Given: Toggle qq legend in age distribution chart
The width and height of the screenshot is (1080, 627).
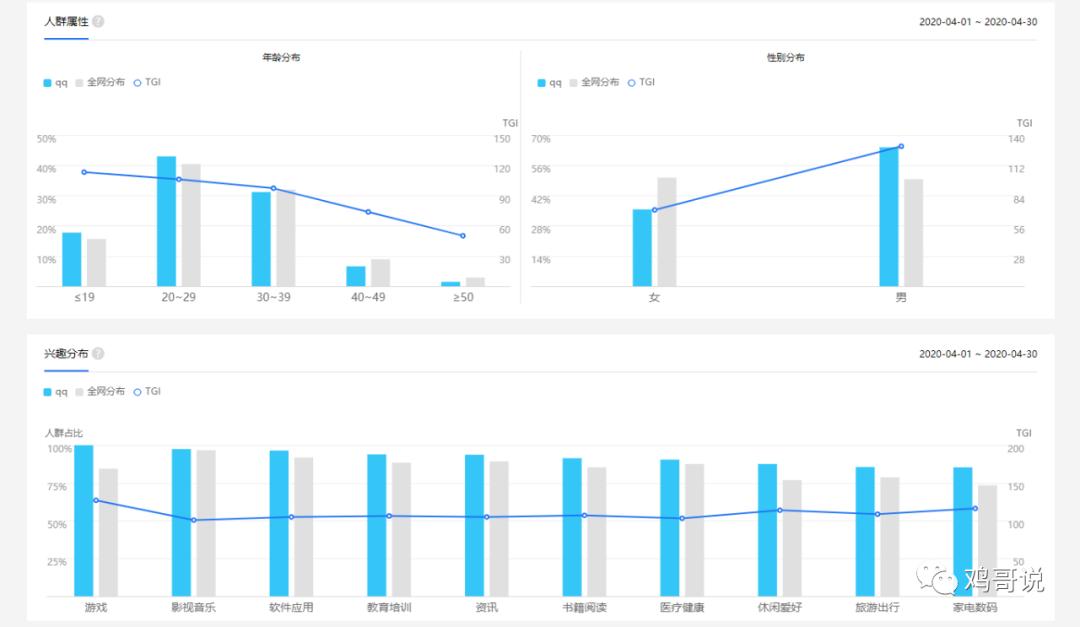Looking at the screenshot, I should point(55,82).
